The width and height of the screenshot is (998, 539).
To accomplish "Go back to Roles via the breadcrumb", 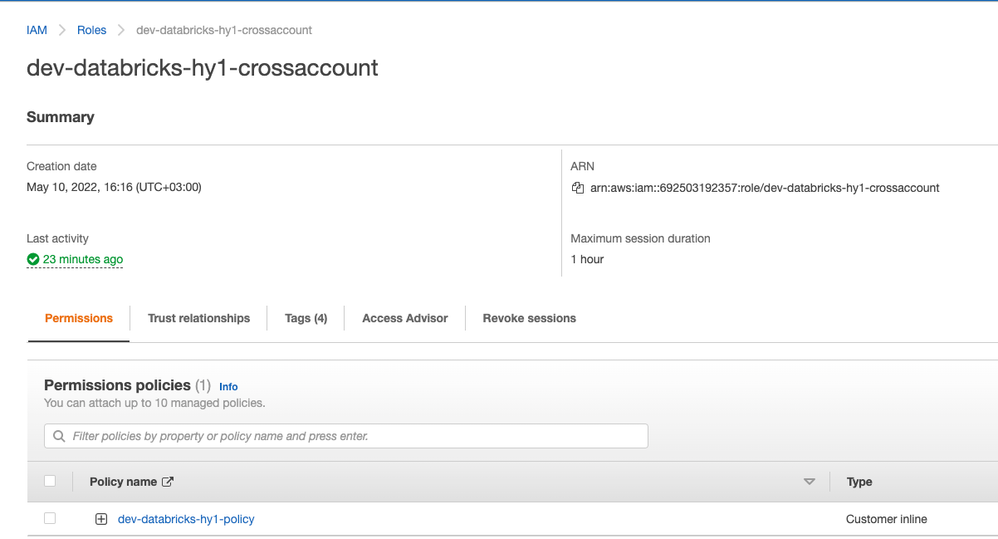I will point(92,30).
